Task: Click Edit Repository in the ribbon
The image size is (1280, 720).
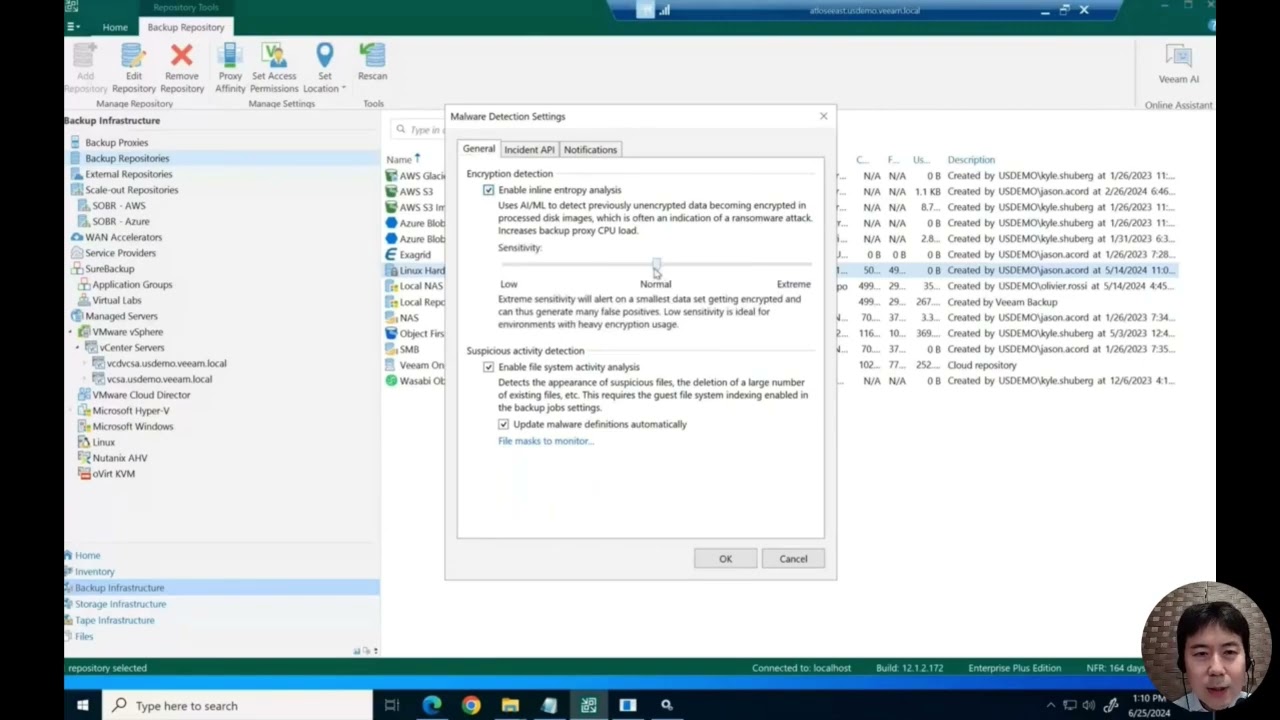Action: click(133, 68)
